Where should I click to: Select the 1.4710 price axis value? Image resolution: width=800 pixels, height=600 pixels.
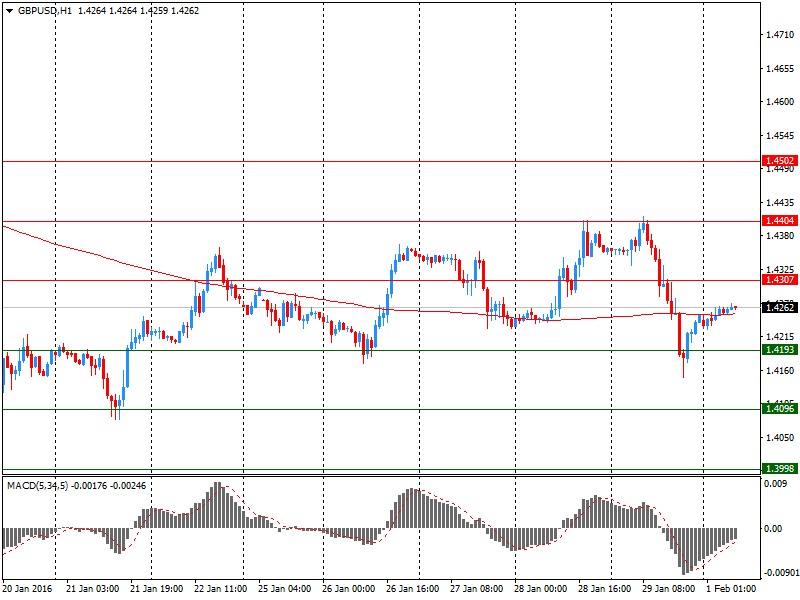tap(780, 35)
